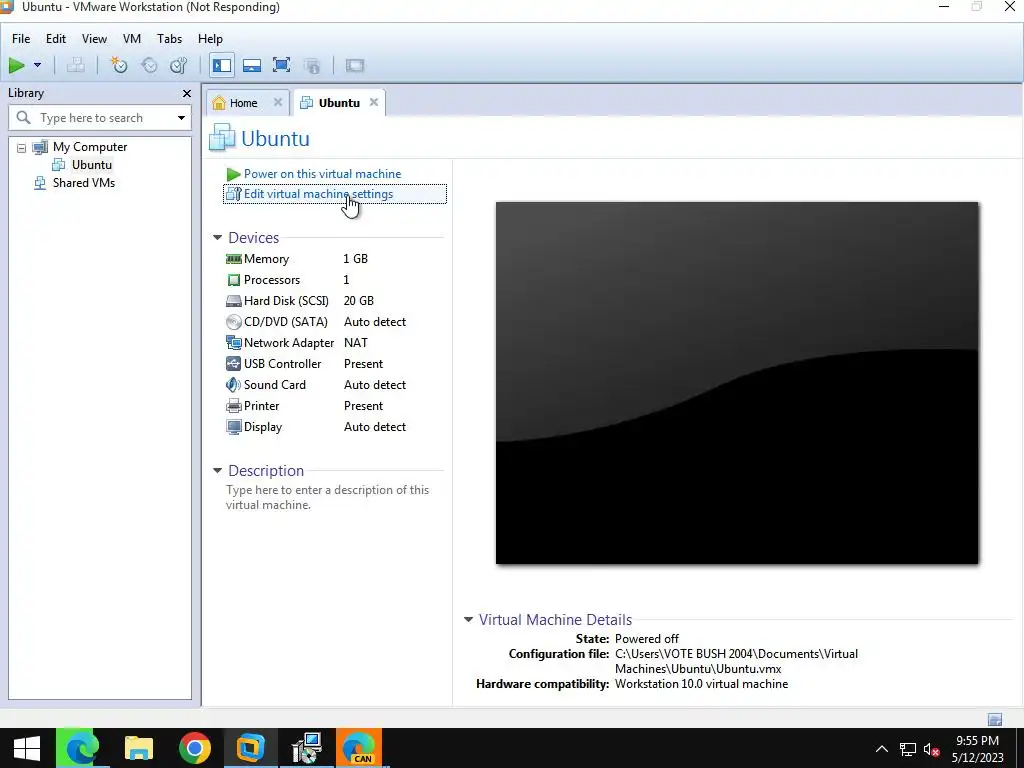Open the Snapshot Manager toolbar icon
Viewport: 1024px width, 768px height.
click(x=179, y=65)
